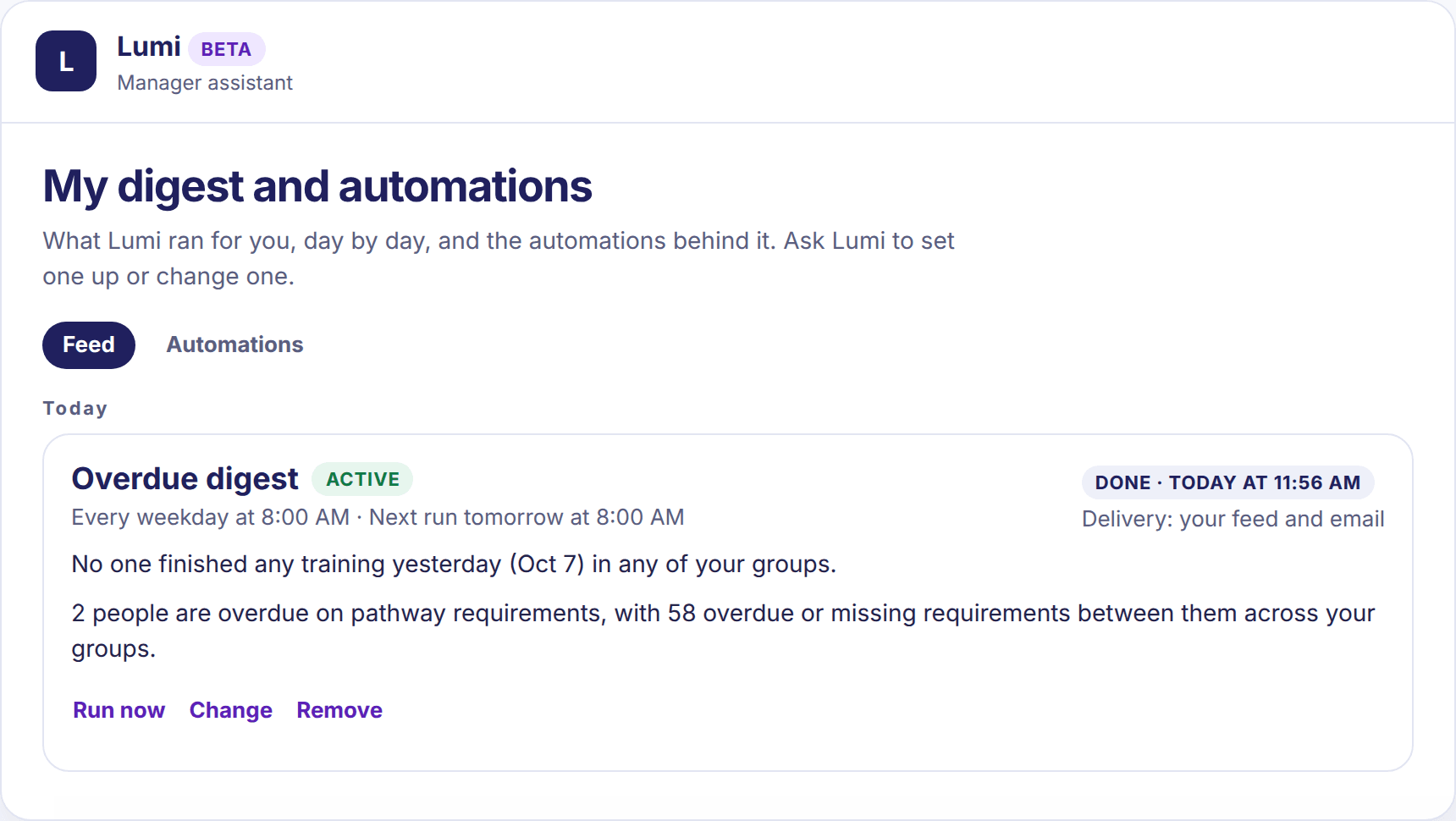Remove the Overdue digest automation
Image resolution: width=1456 pixels, height=821 pixels.
(x=339, y=710)
